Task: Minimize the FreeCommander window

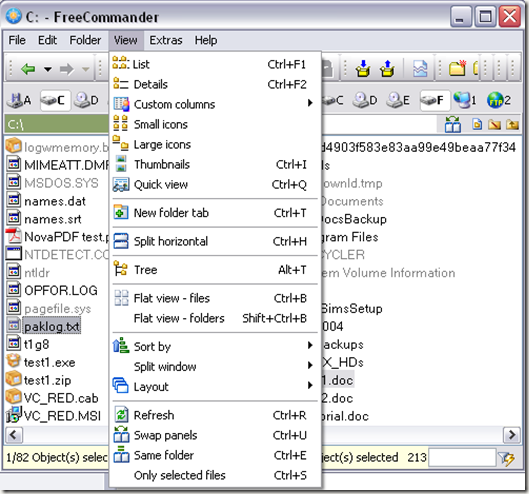Action: 460,16
